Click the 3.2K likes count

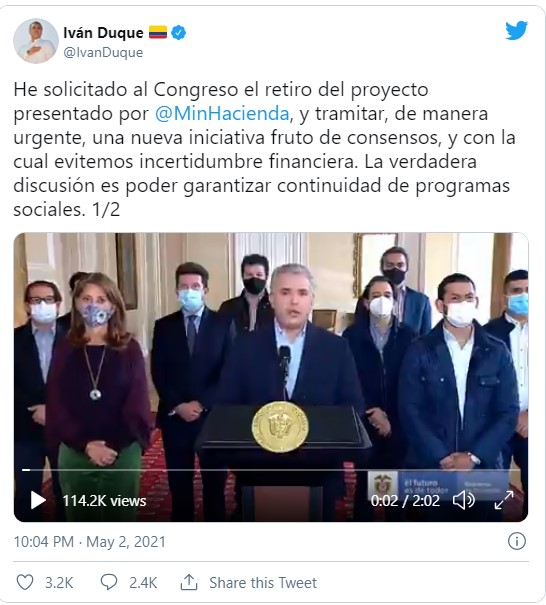[x=59, y=583]
